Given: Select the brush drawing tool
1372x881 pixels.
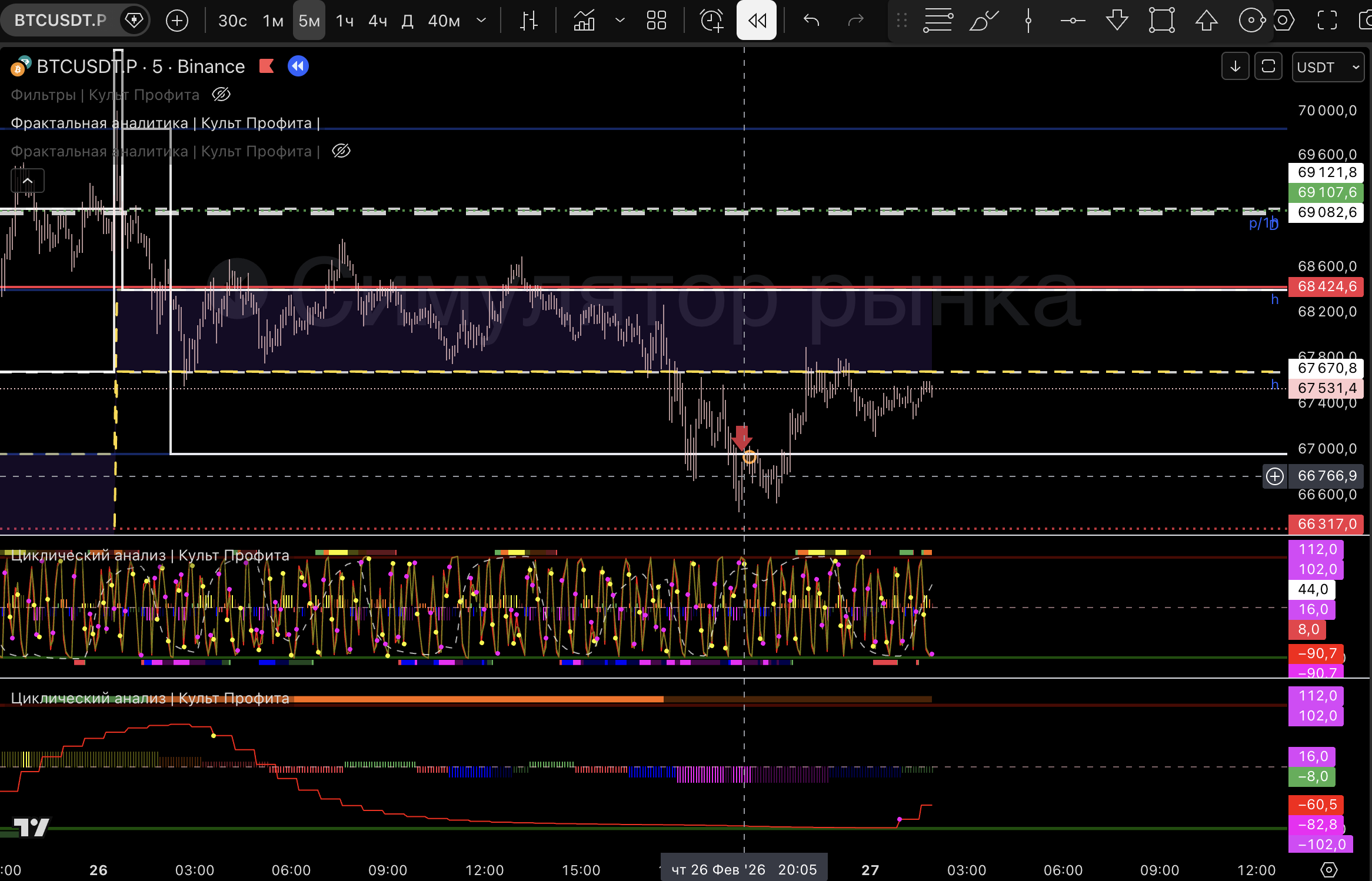Looking at the screenshot, I should click(983, 21).
